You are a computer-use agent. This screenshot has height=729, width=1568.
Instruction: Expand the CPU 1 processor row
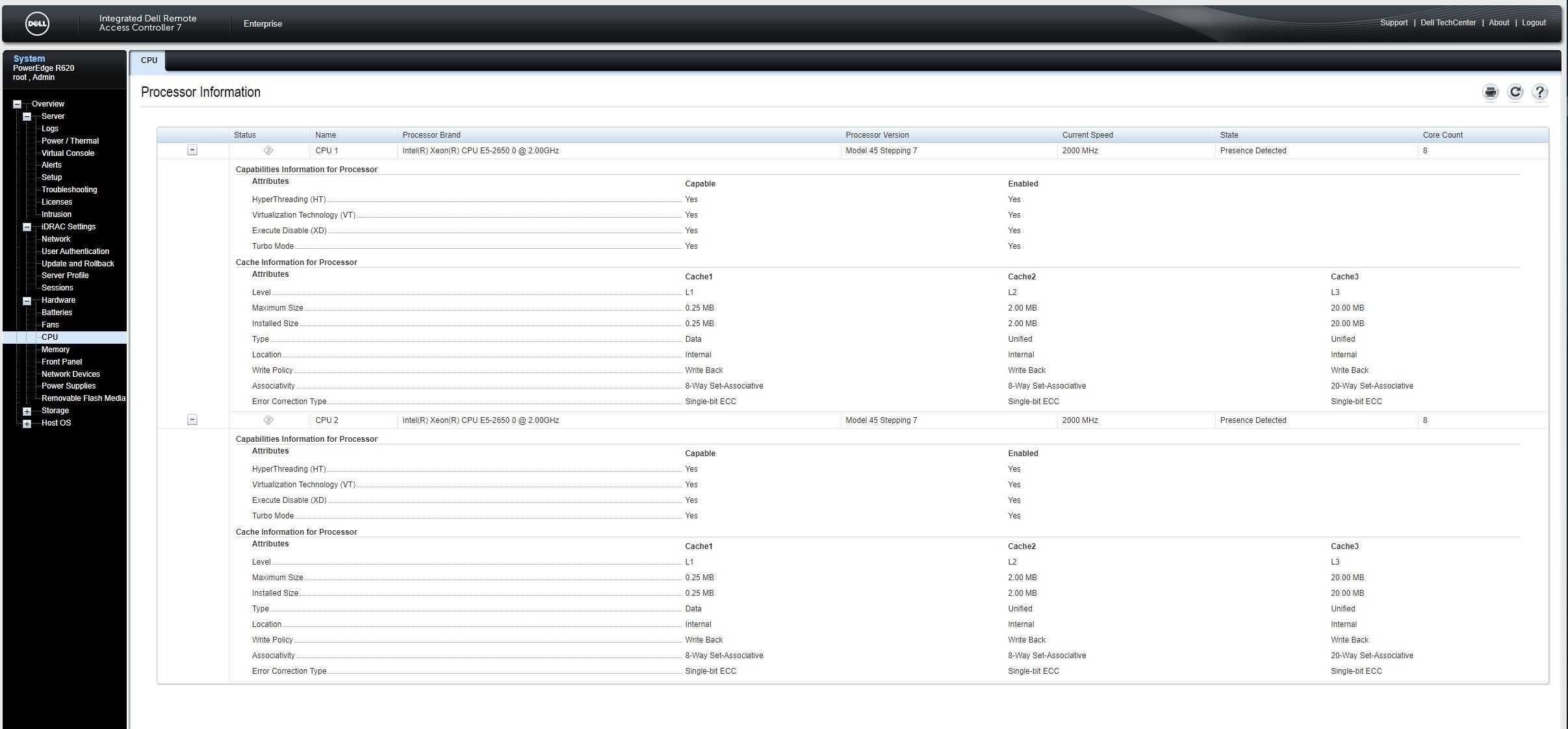pos(192,150)
